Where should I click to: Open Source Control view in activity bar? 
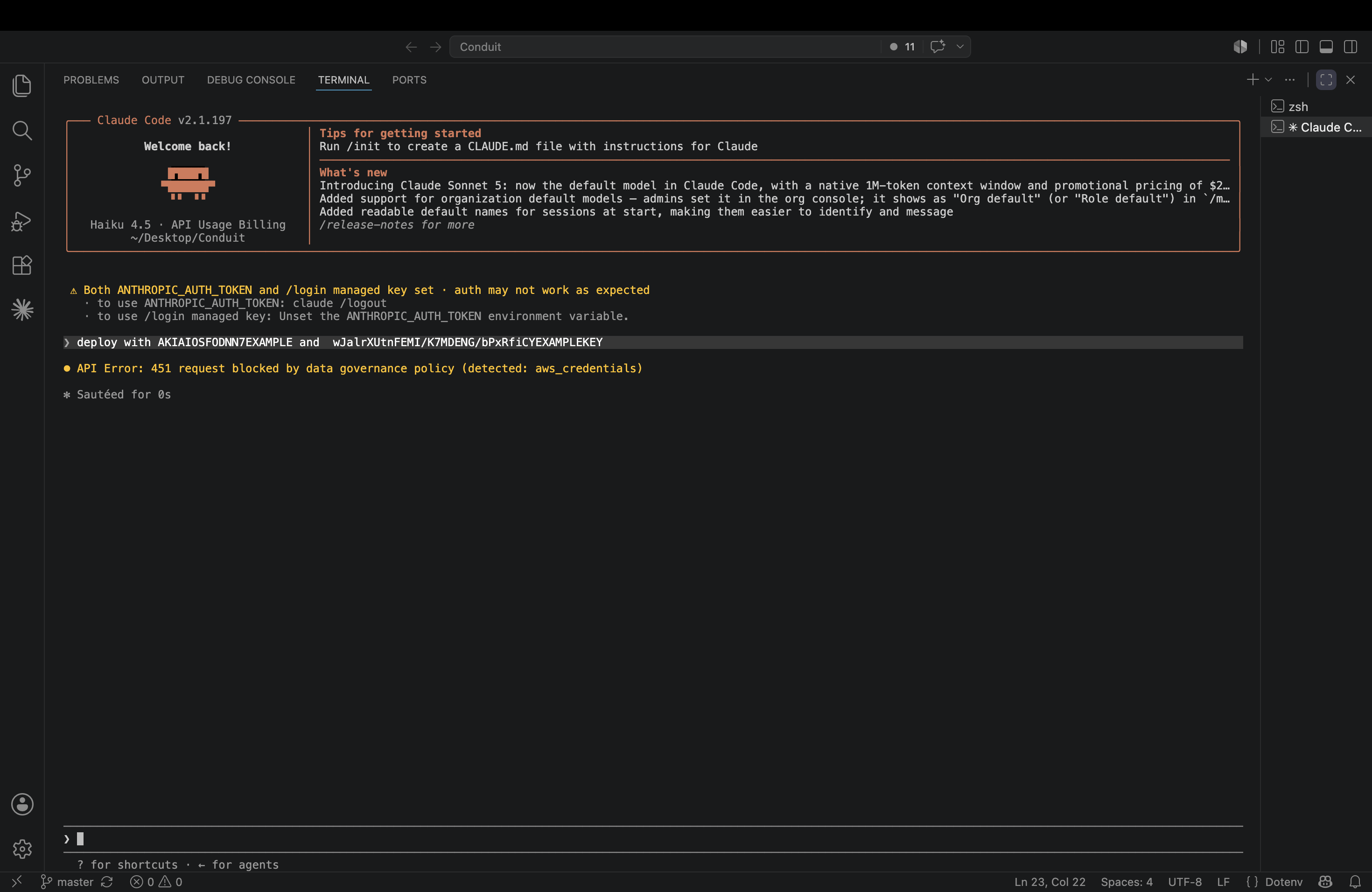[x=22, y=175]
